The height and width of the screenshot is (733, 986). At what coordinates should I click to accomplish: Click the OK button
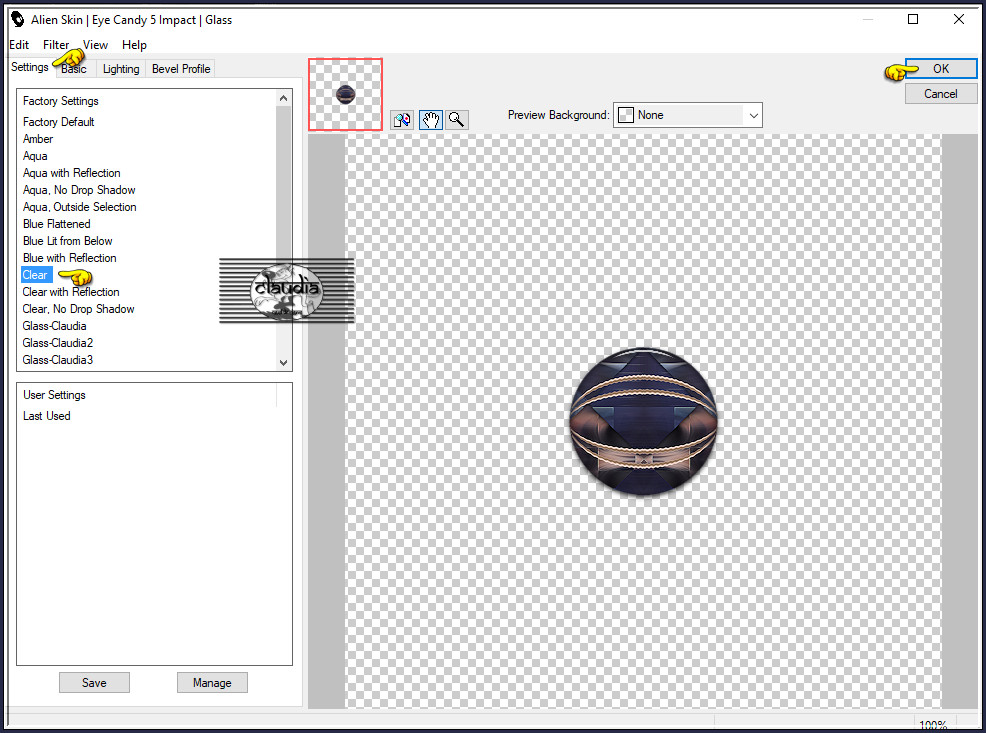click(x=941, y=69)
